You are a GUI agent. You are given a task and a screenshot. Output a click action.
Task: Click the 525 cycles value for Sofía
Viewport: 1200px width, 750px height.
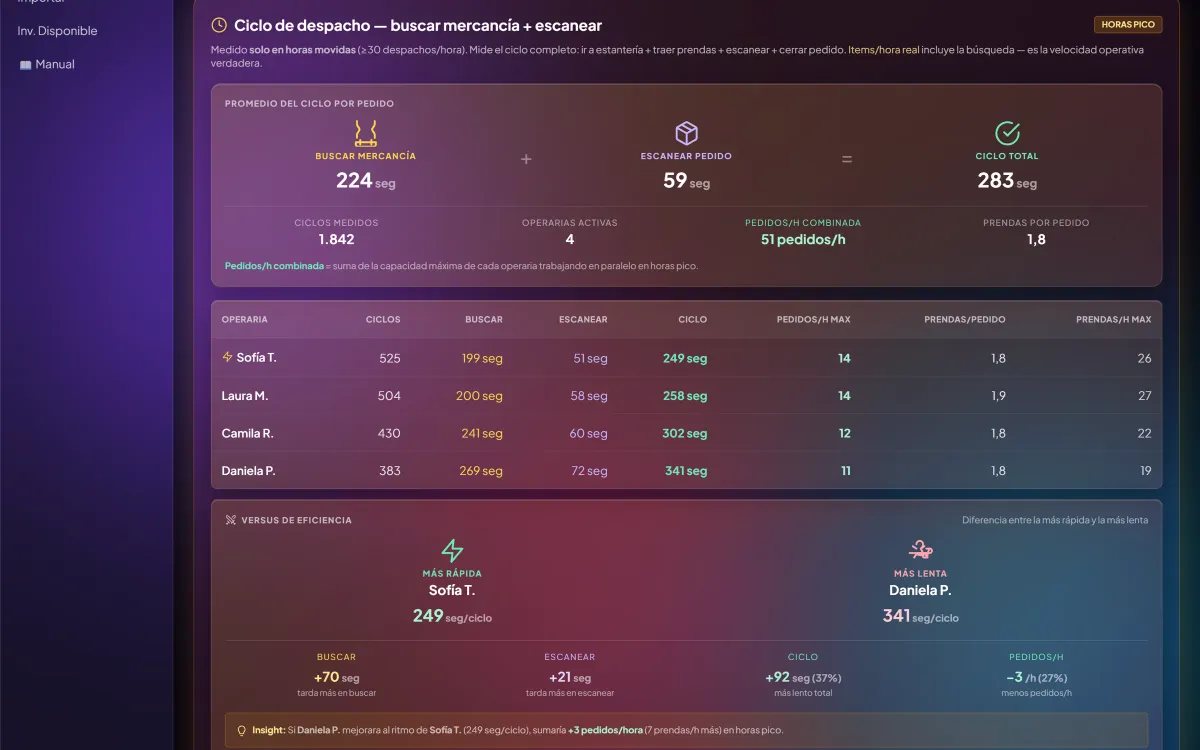point(390,358)
